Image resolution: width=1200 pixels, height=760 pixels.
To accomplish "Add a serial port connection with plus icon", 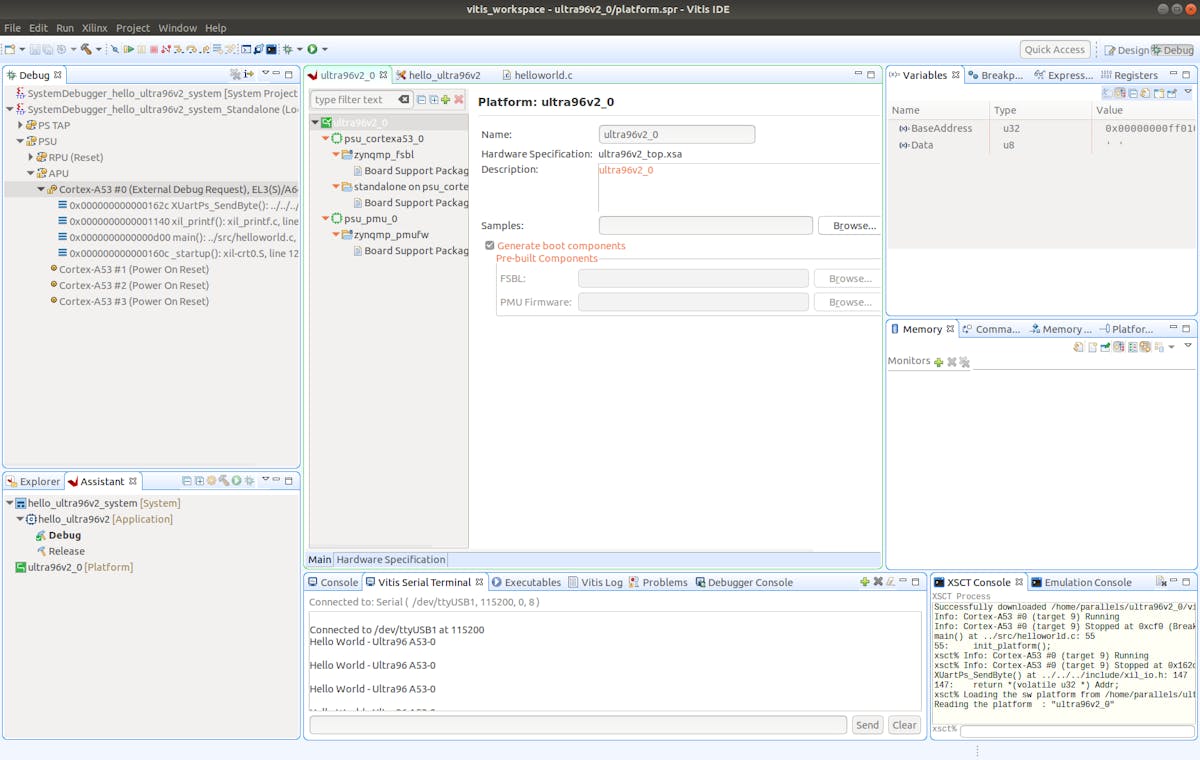I will point(864,582).
